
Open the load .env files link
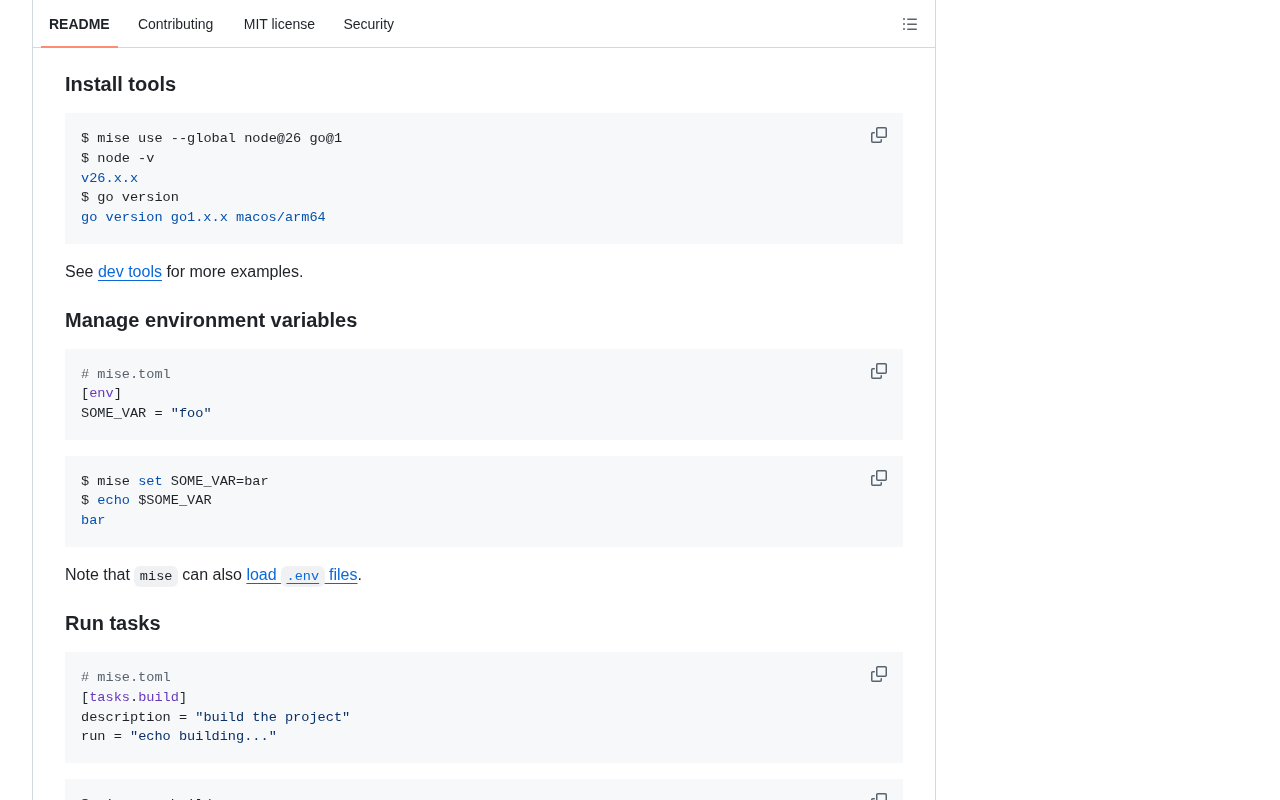coord(302,575)
